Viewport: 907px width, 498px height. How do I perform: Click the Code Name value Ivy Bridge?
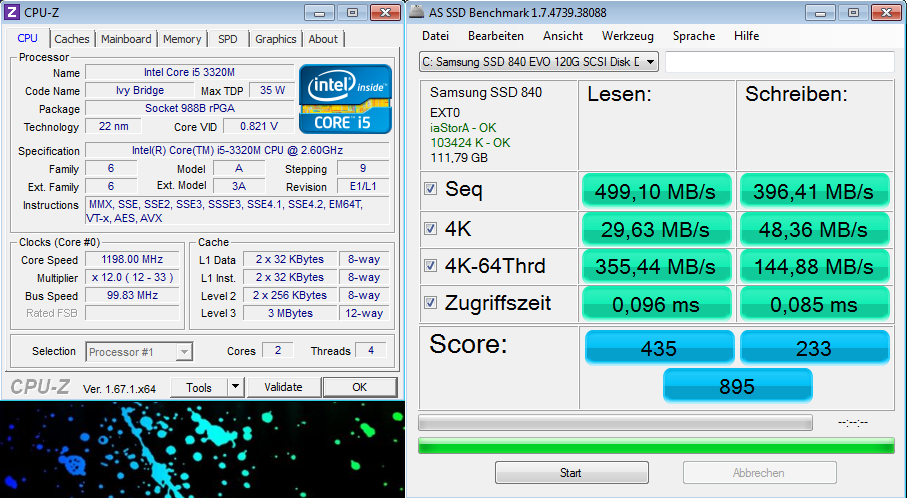[x=139, y=90]
